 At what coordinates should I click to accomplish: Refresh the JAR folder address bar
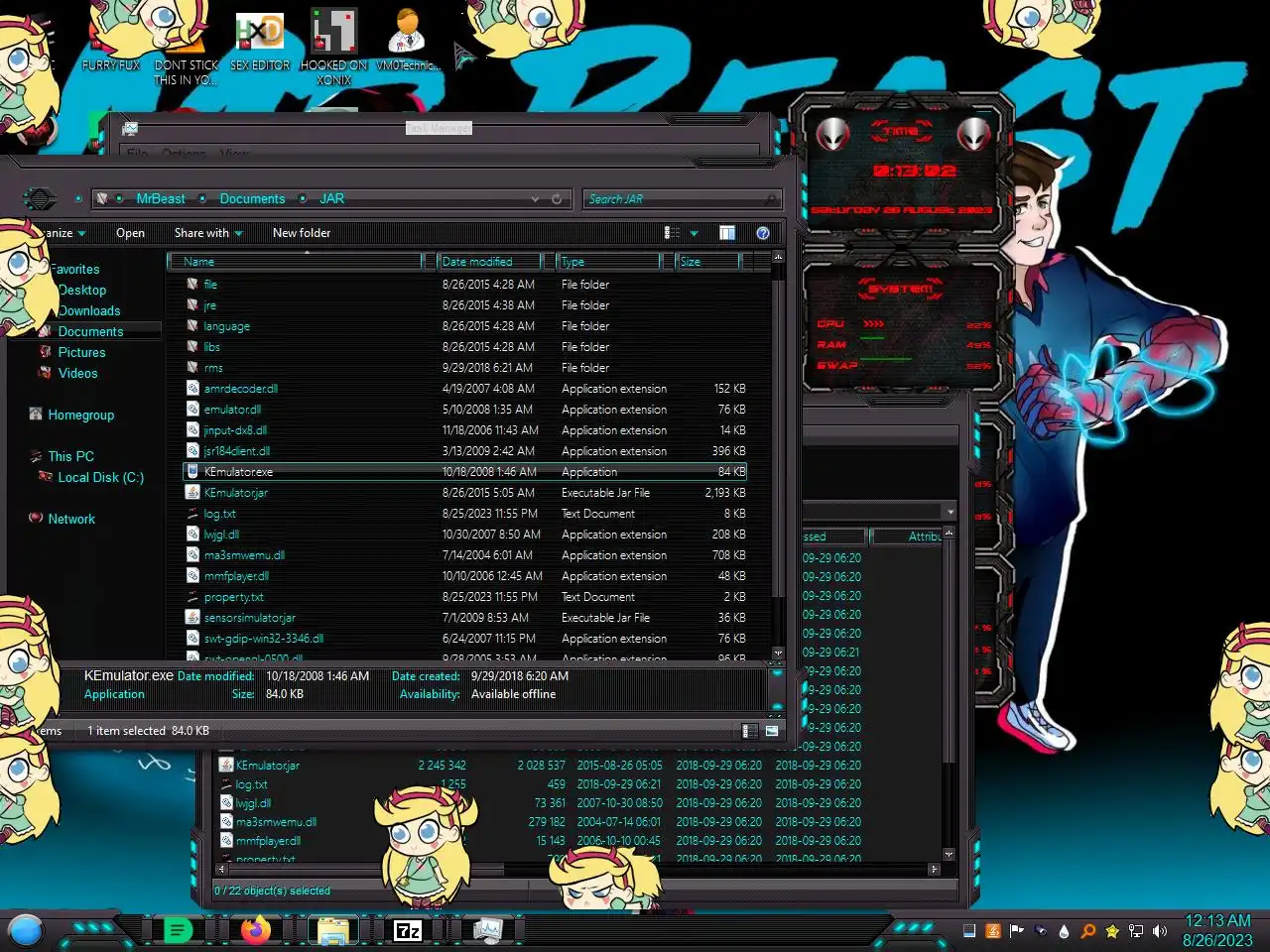[557, 199]
